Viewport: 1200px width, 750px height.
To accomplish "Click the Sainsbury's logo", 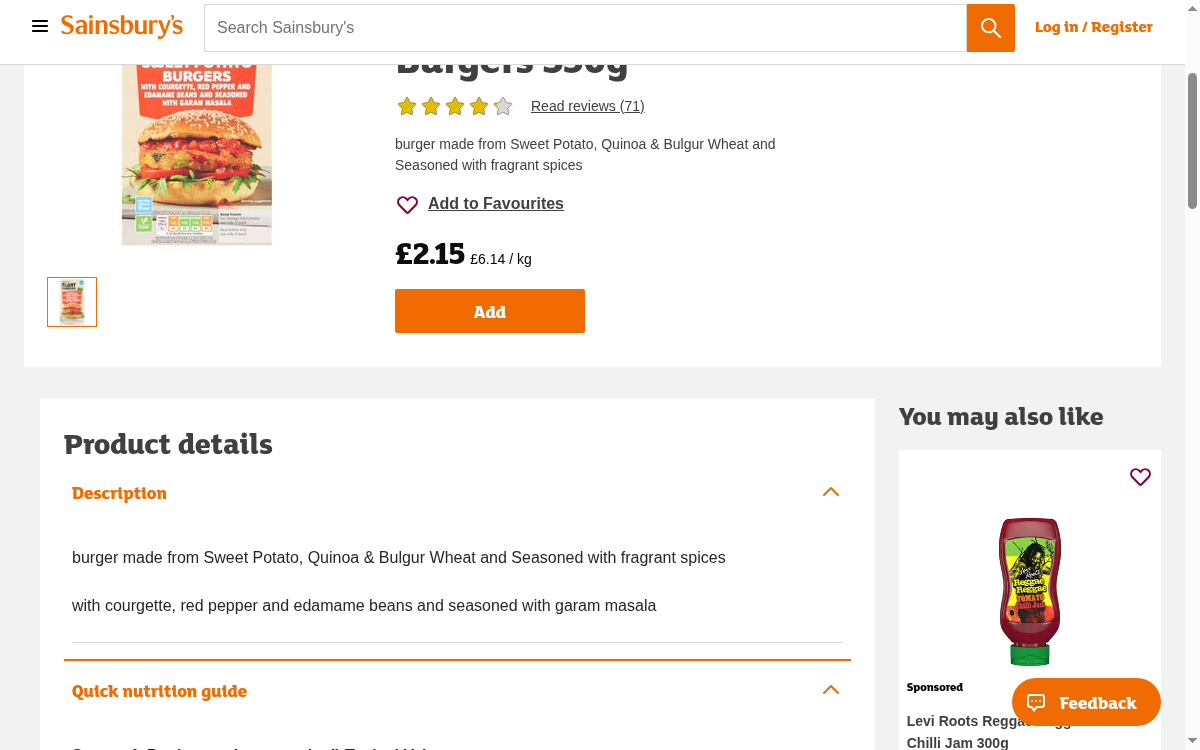I will (121, 26).
